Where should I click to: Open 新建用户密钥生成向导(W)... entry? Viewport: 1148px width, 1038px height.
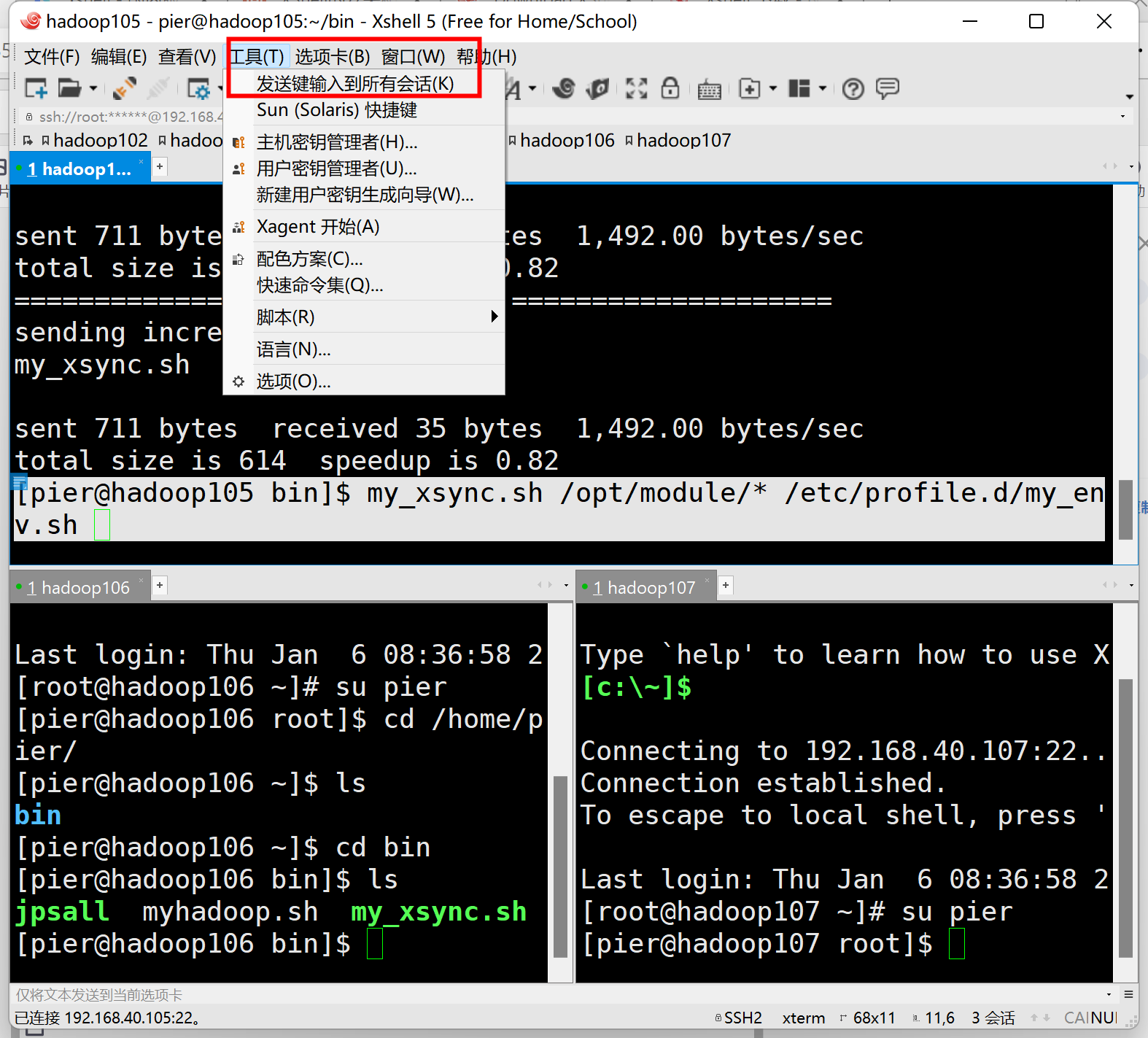[364, 195]
